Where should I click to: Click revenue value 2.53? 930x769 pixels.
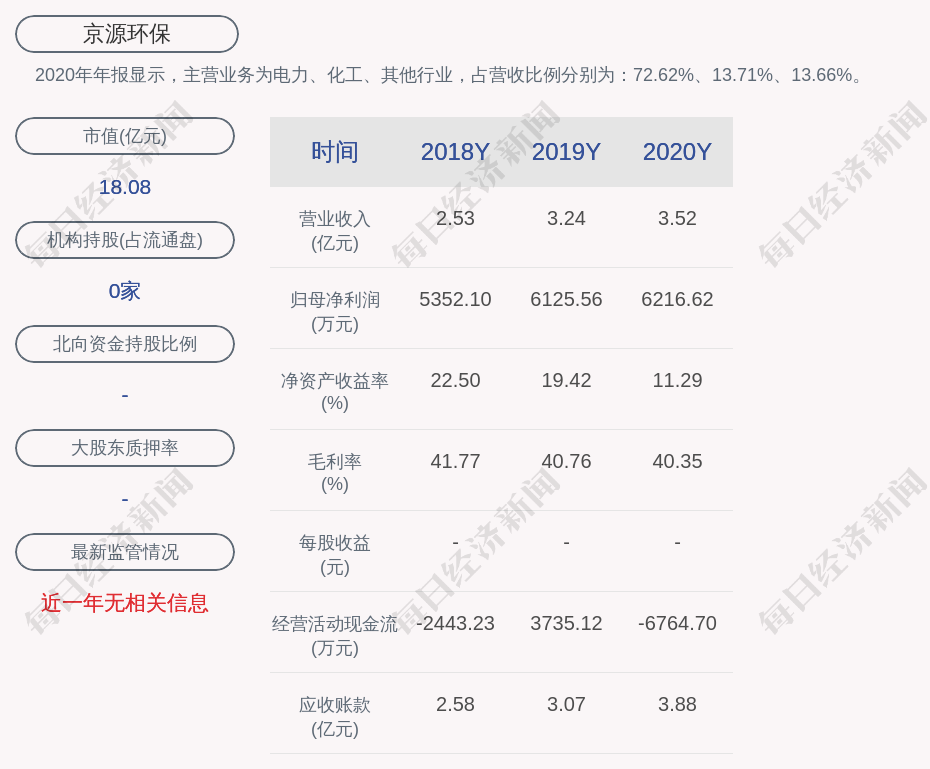(x=456, y=218)
